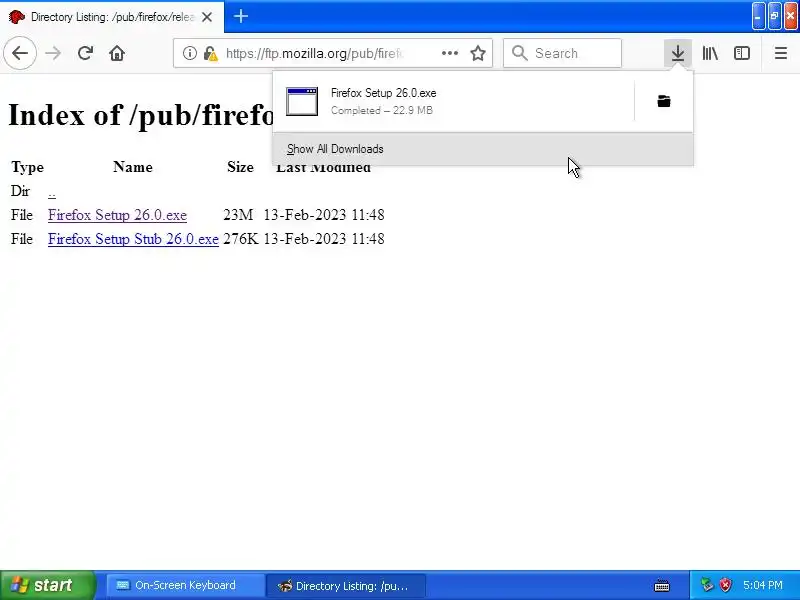Click Show All Downloads
The width and height of the screenshot is (800, 600).
pyautogui.click(x=483, y=149)
